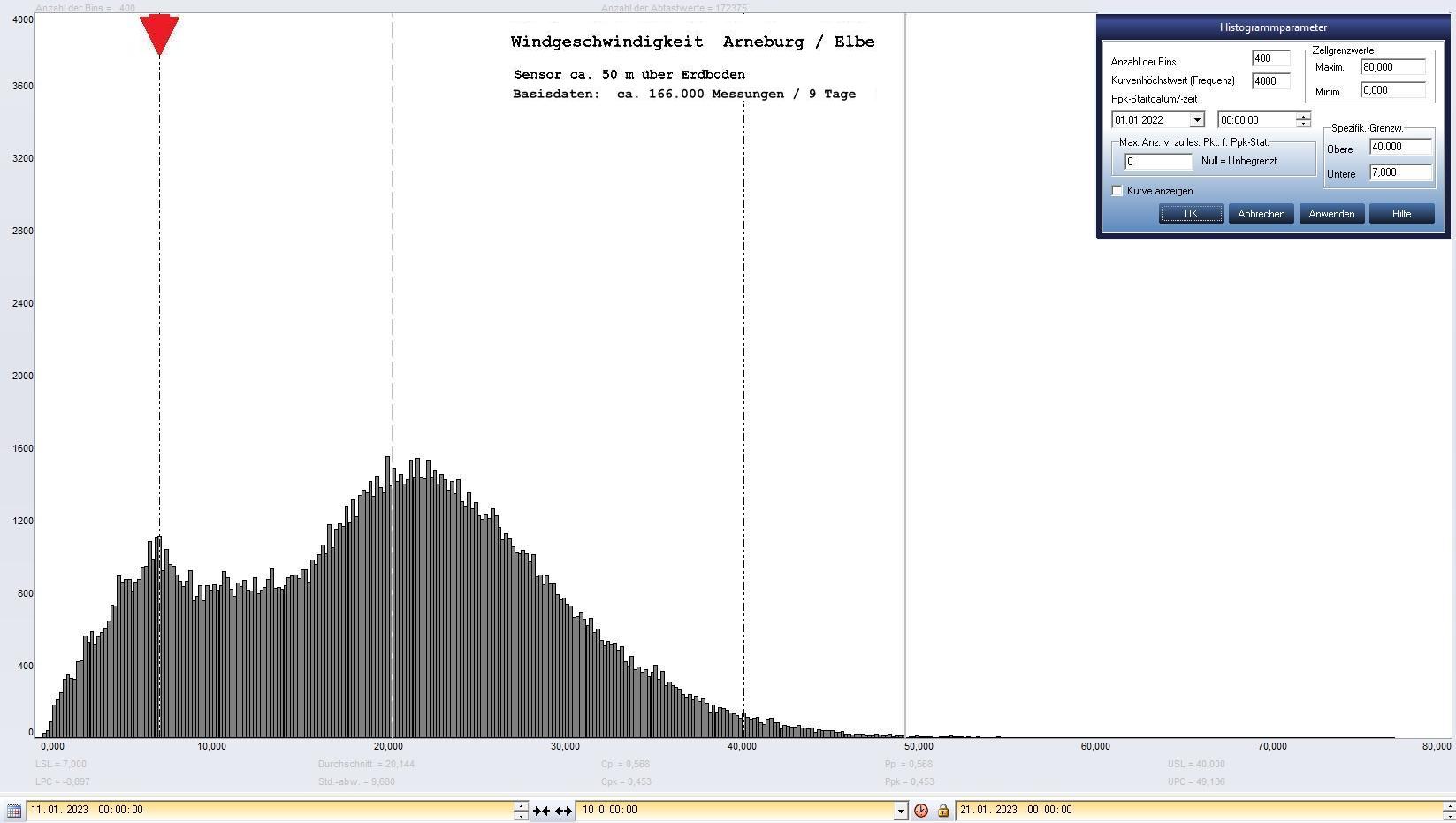Viewport: 1456px width, 823px height.
Task: Click the Zellgrenzwerte Maxim. field
Action: (x=1393, y=67)
